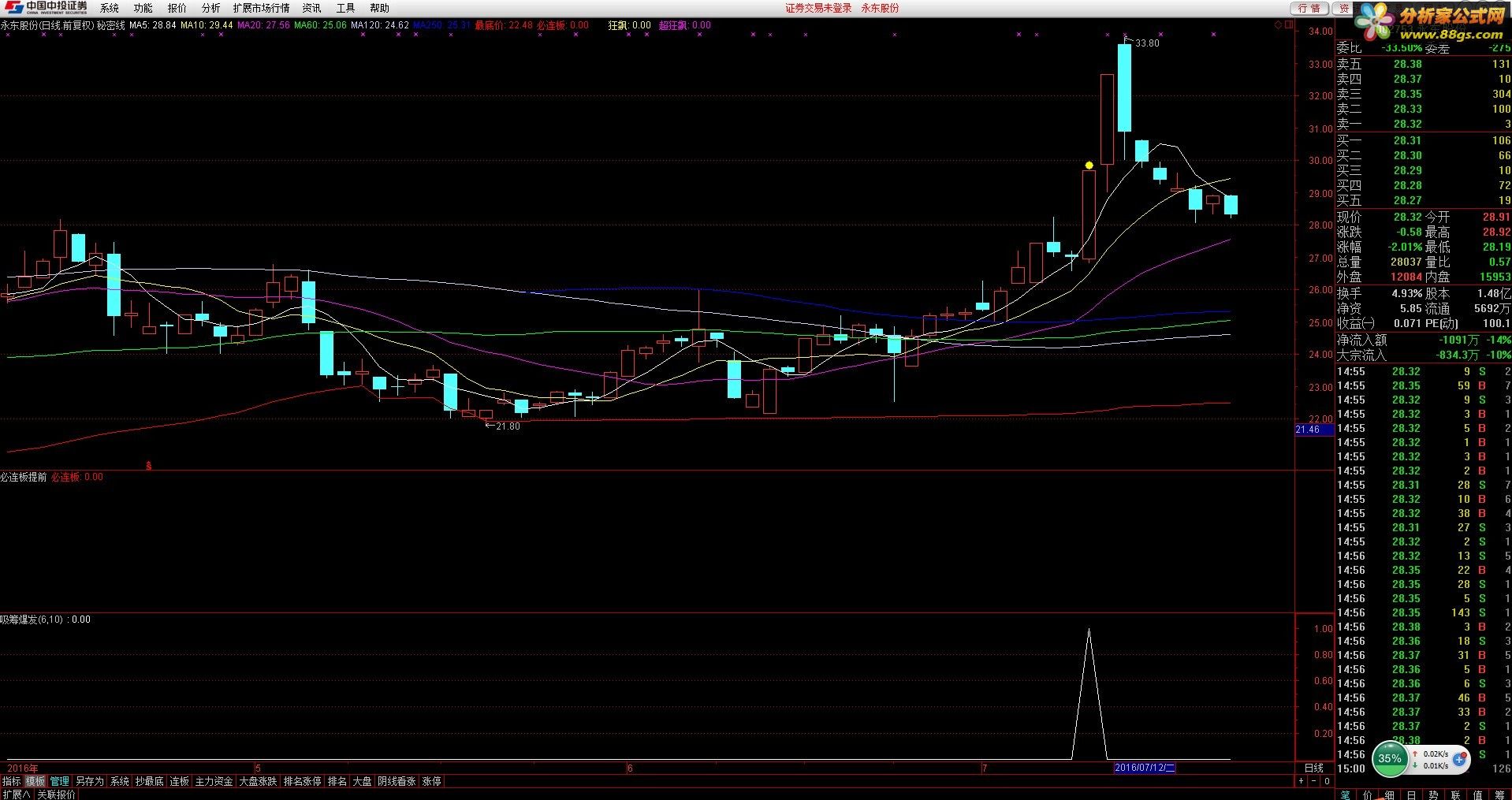Viewport: 1512px width, 800px height.
Task: Choose the 排名涨停 template
Action: click(x=302, y=781)
